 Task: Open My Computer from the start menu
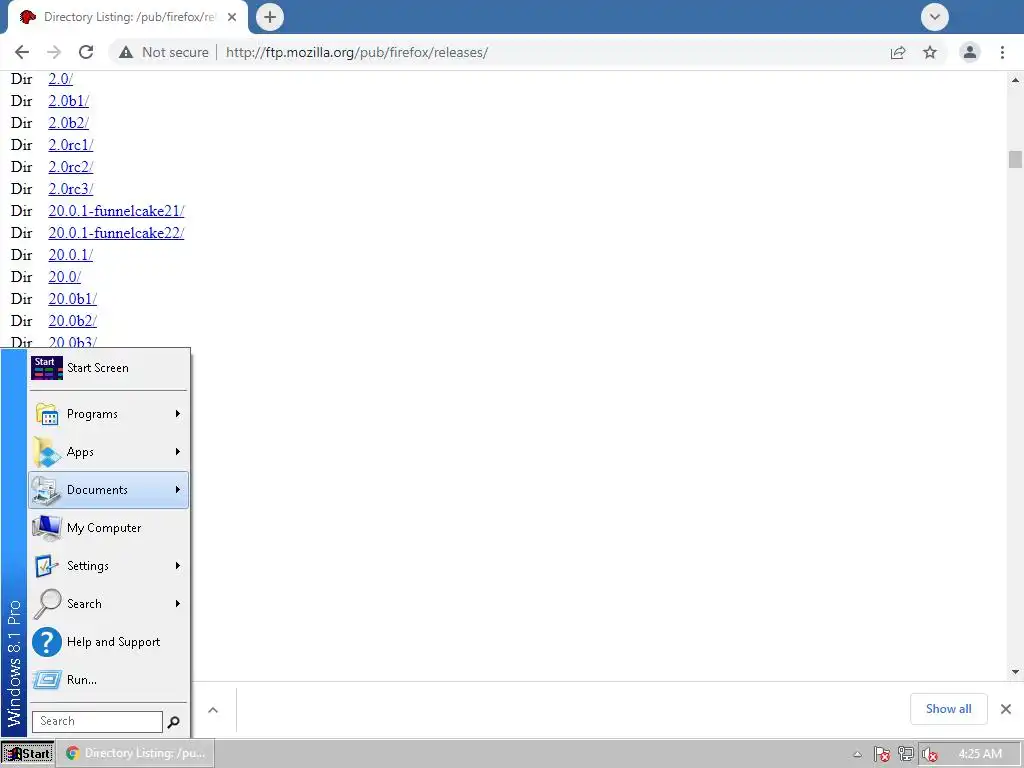tap(108, 528)
